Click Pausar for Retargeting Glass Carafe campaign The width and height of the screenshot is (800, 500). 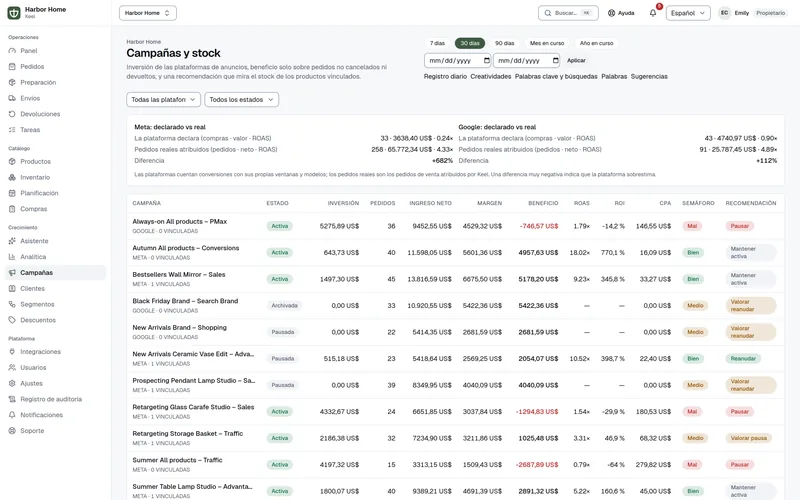tap(739, 412)
